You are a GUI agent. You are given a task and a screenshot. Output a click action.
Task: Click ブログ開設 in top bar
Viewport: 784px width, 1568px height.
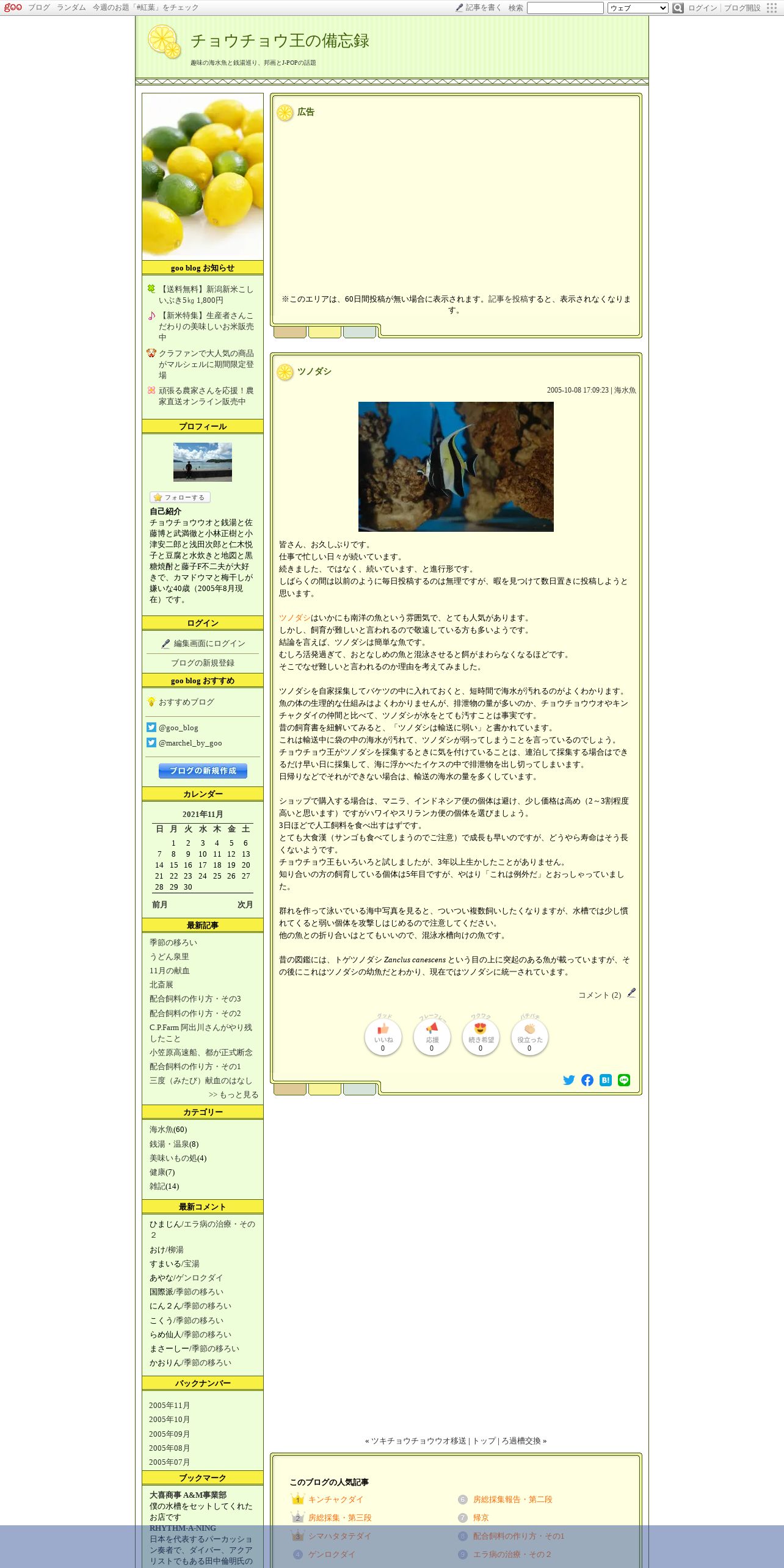[742, 8]
